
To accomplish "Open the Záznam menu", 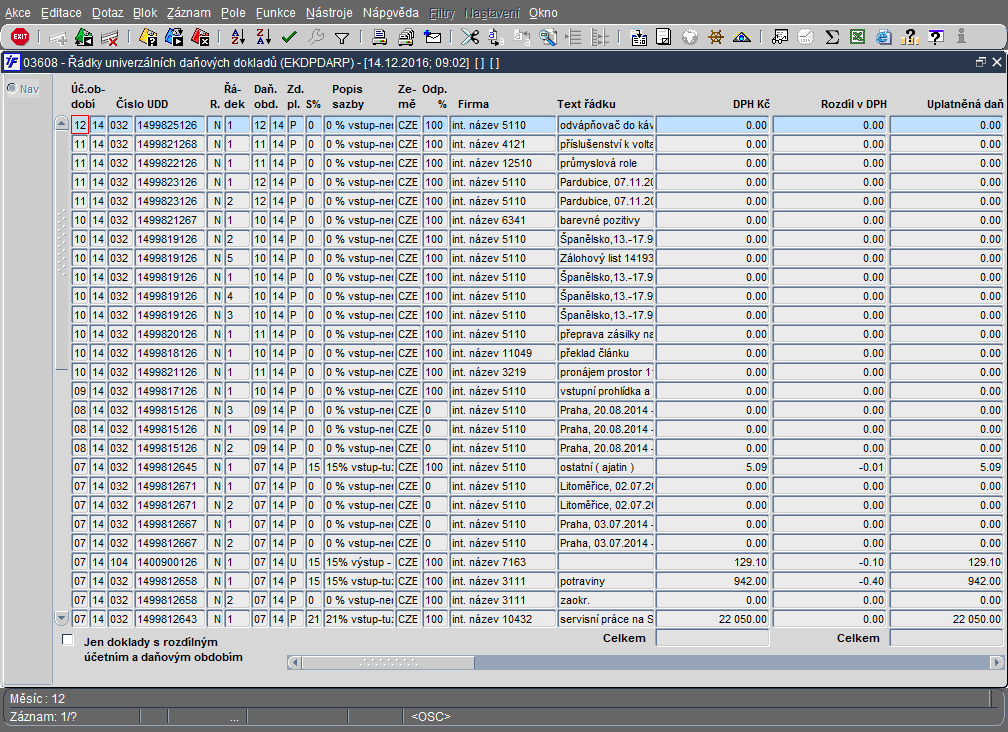I will tap(188, 13).
